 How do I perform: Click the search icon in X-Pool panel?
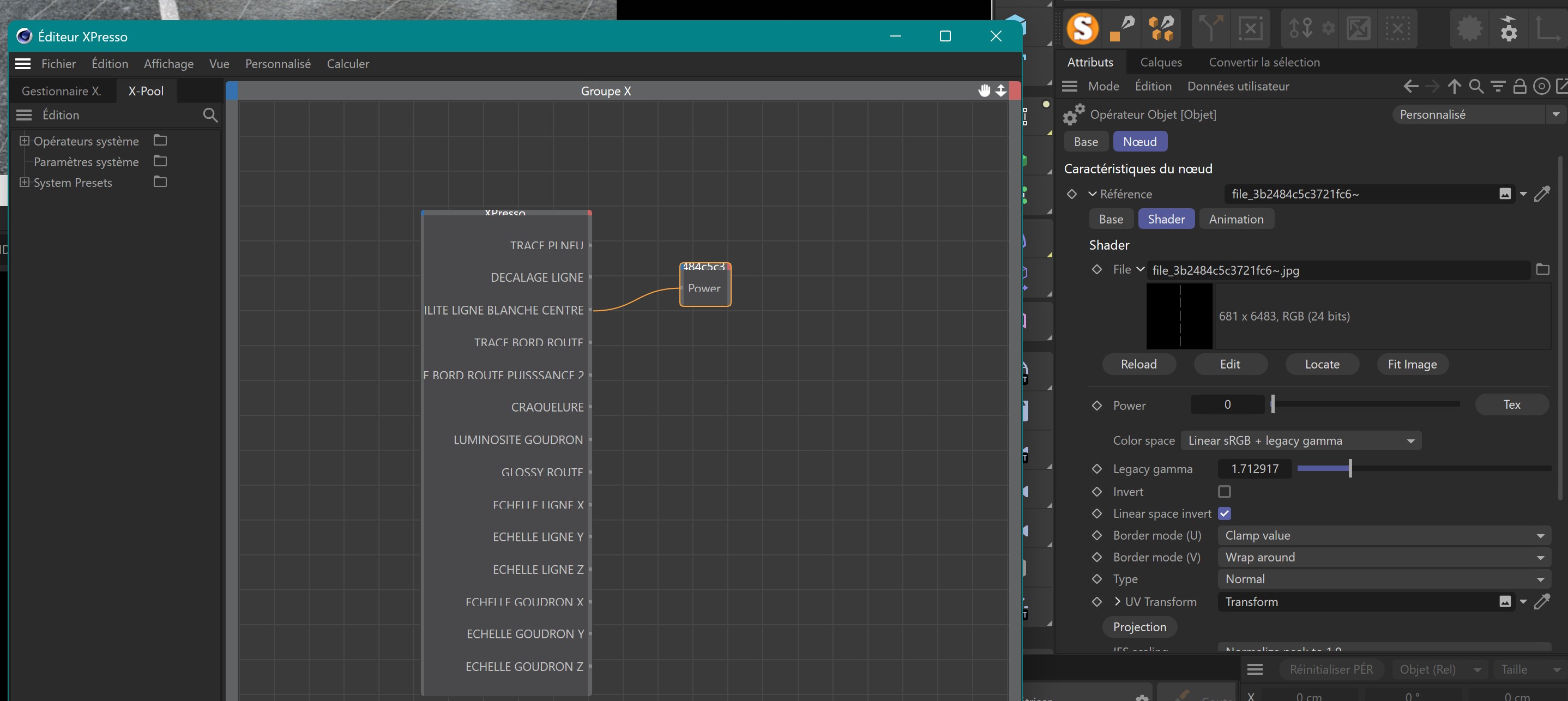[x=210, y=115]
